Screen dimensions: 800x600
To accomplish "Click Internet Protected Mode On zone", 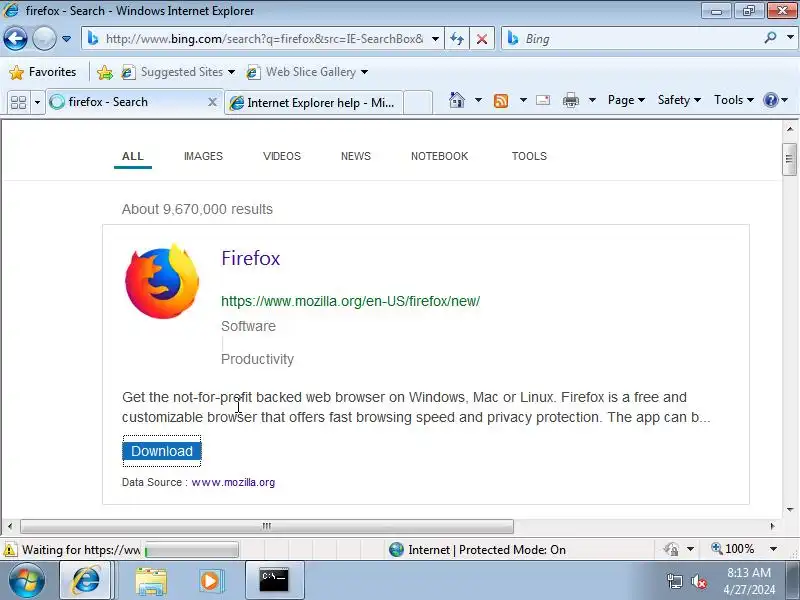I will click(477, 549).
